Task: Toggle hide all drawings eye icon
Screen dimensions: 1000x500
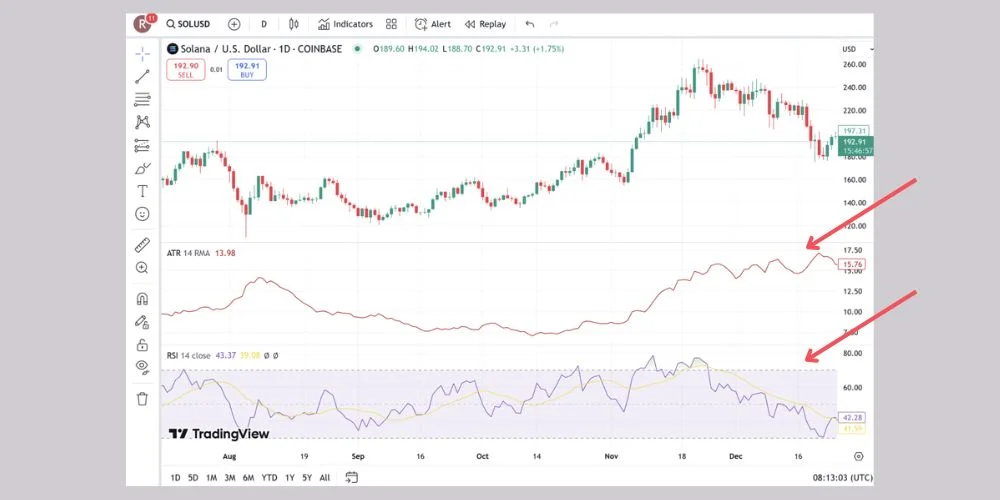Action: [x=142, y=367]
